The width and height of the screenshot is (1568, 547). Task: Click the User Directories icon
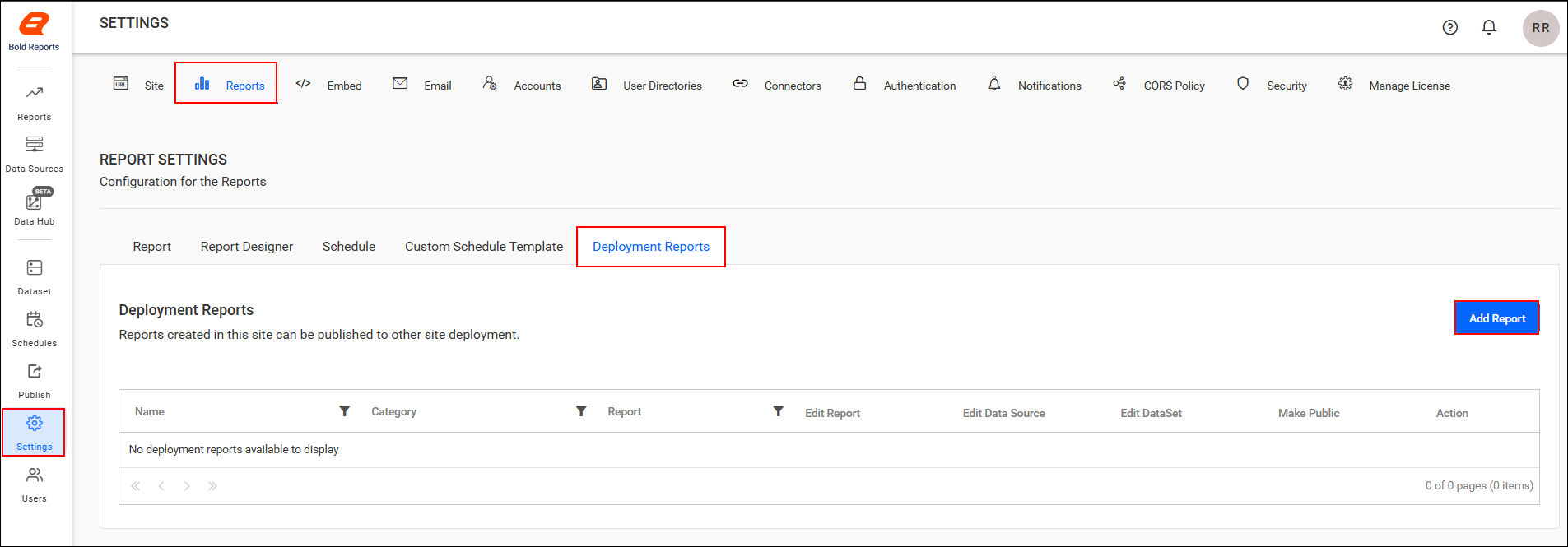click(599, 83)
